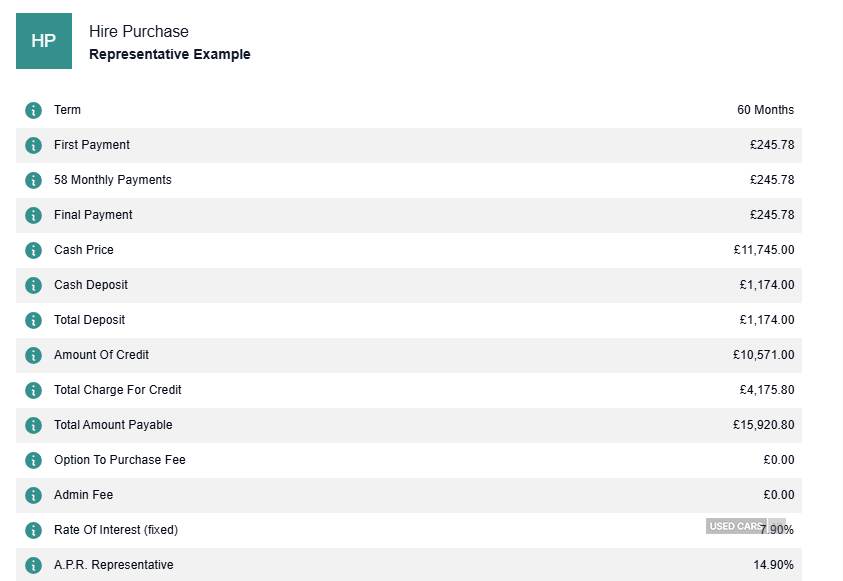The image size is (843, 581).
Task: Show info for Final Payment
Action: pos(33,215)
